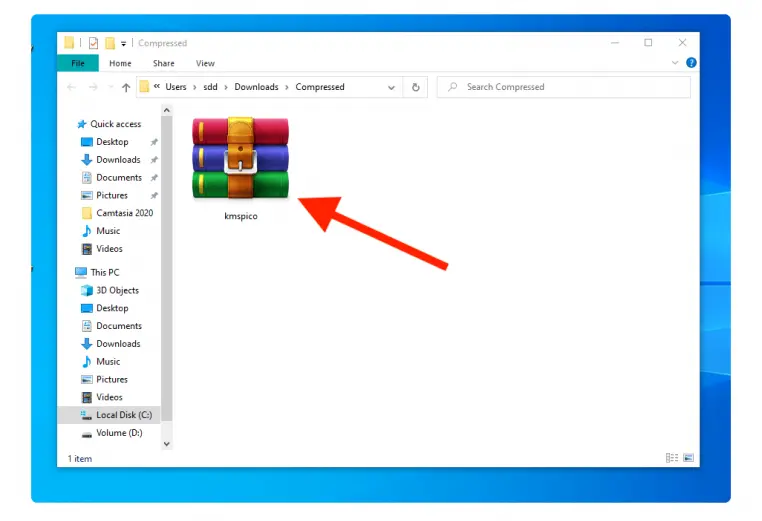Navigate to Downloads in the address breadcrumb
The width and height of the screenshot is (762, 521).
(256, 87)
